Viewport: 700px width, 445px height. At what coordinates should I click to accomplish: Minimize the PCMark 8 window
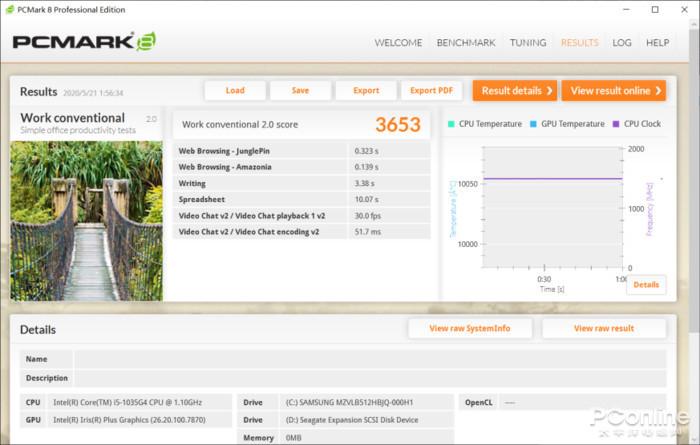click(626, 9)
